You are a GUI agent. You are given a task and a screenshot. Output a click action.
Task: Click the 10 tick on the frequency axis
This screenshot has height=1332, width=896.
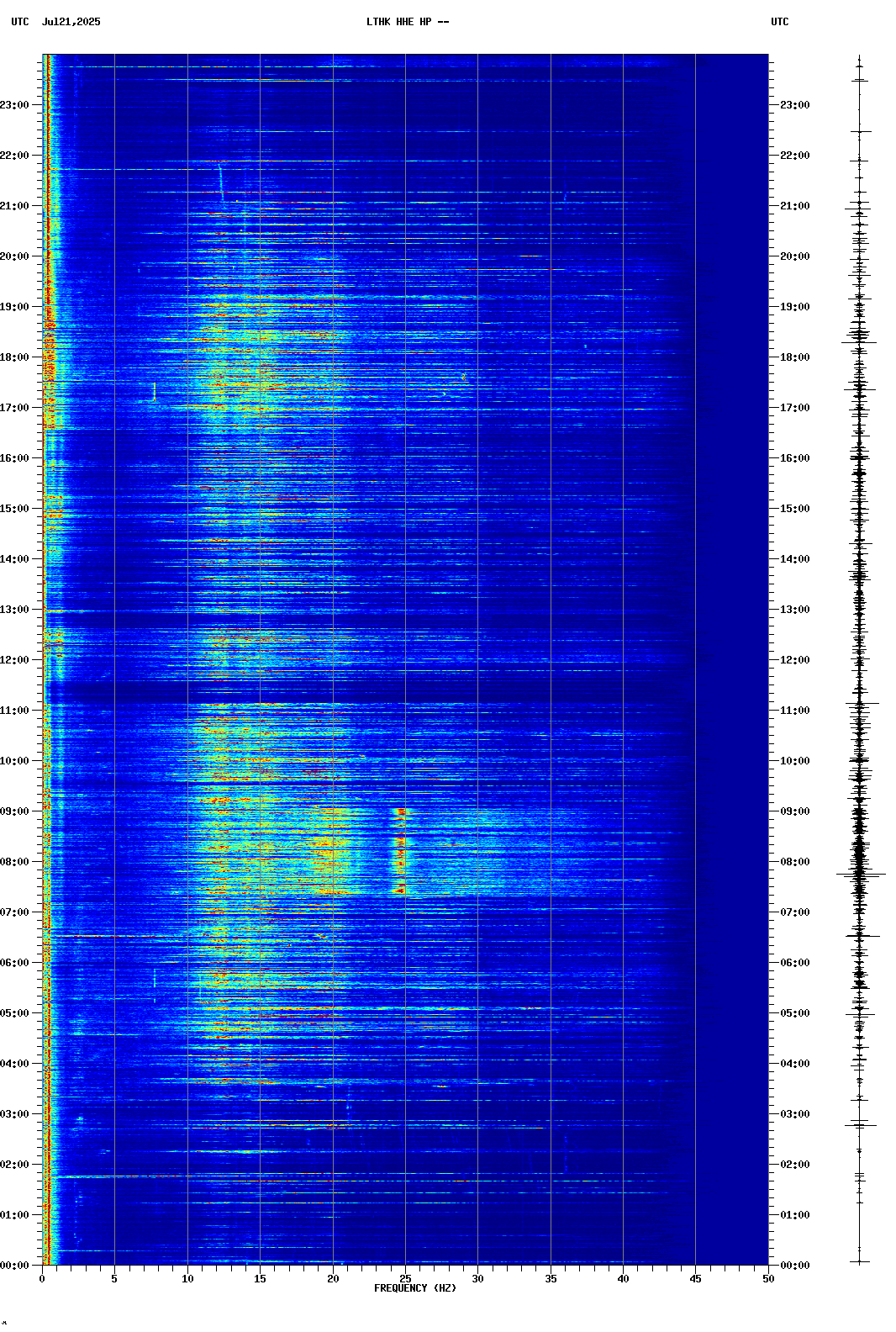[187, 1279]
